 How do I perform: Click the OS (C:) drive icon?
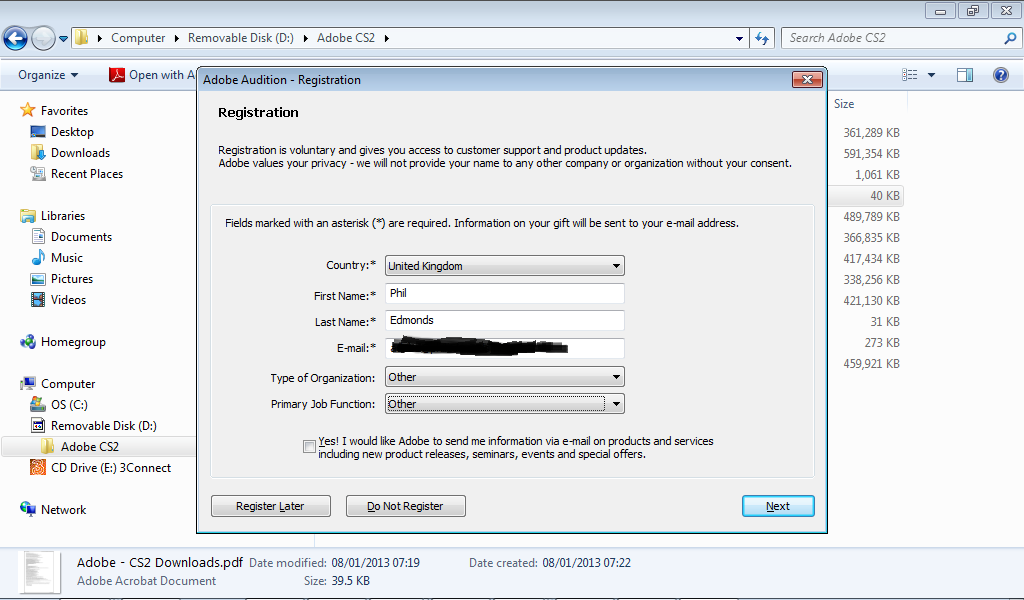[38, 405]
